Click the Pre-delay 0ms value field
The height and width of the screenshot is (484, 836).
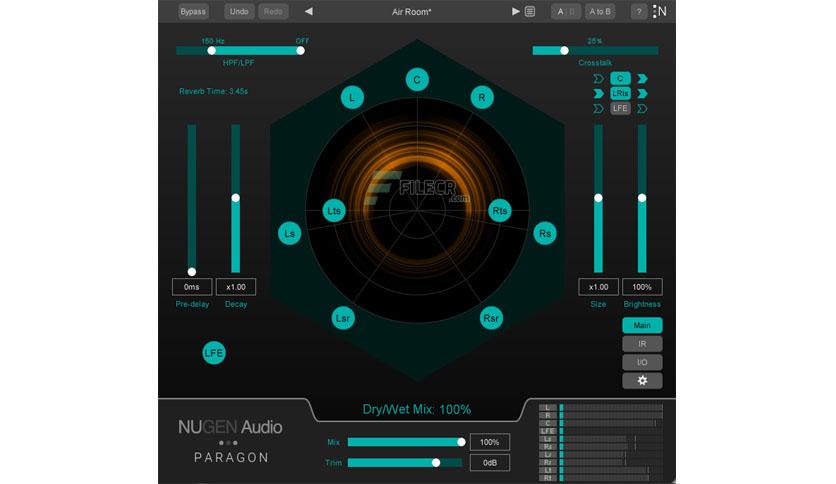point(192,287)
